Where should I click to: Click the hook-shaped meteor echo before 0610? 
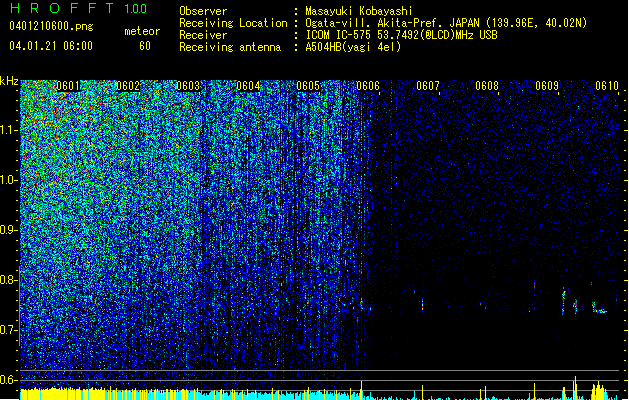[x=599, y=308]
